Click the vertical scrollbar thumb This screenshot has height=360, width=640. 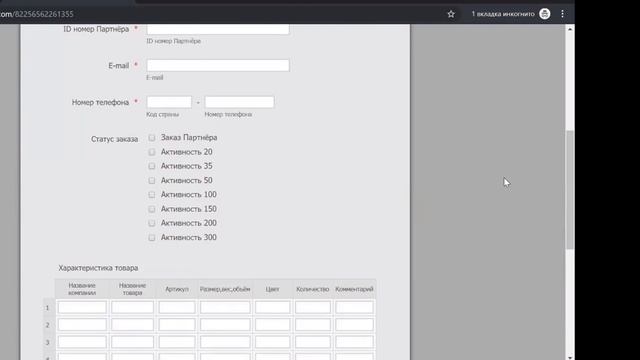point(570,190)
